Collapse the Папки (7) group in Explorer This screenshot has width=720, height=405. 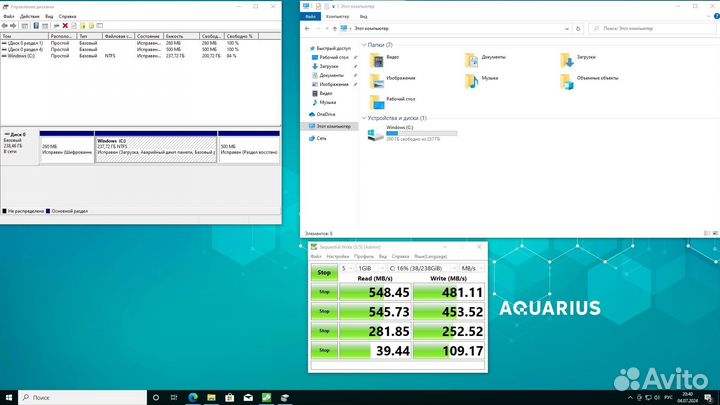364,45
